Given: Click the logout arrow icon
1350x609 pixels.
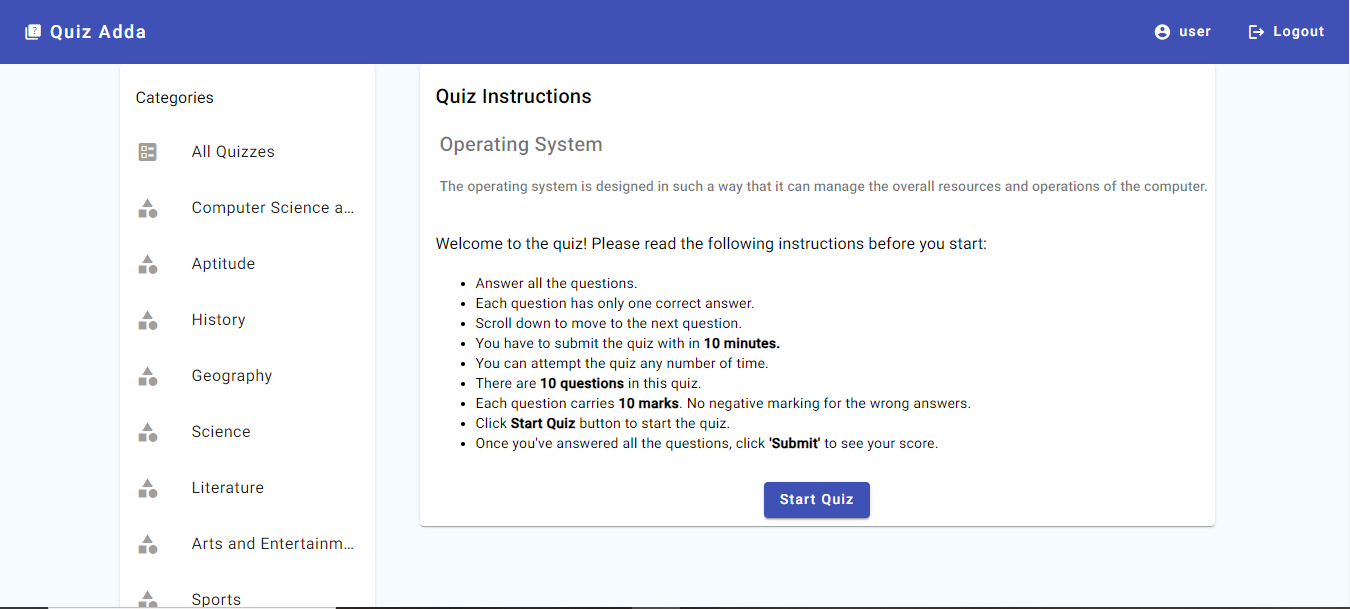Looking at the screenshot, I should point(1256,31).
